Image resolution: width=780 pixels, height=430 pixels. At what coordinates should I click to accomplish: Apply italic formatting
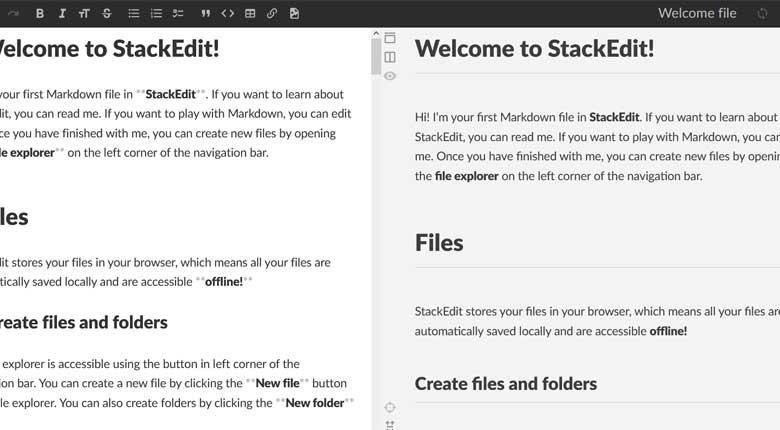click(62, 13)
